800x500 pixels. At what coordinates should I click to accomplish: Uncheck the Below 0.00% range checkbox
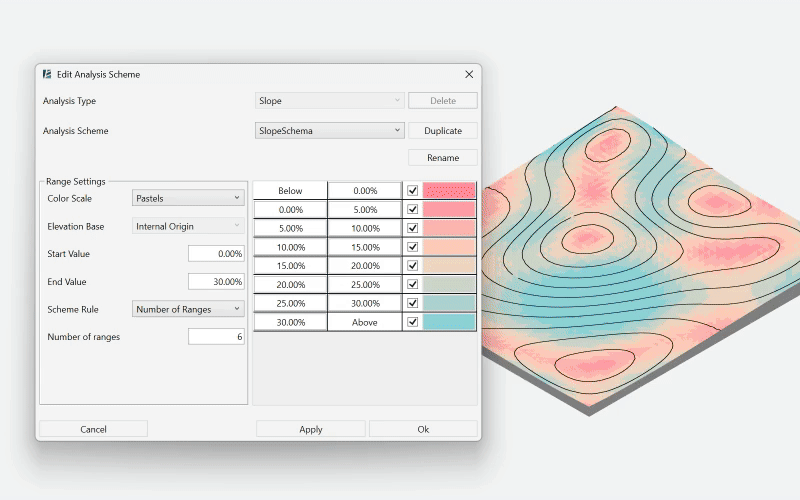(412, 190)
